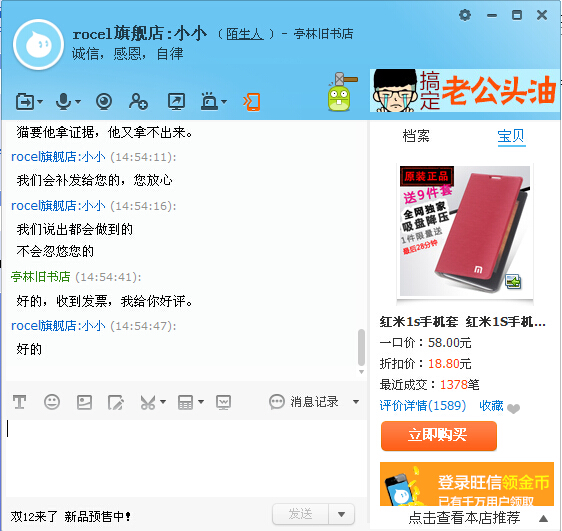This screenshot has width=562, height=531.
Task: Expand the 消息记录 dropdown arrow
Action: click(x=356, y=402)
